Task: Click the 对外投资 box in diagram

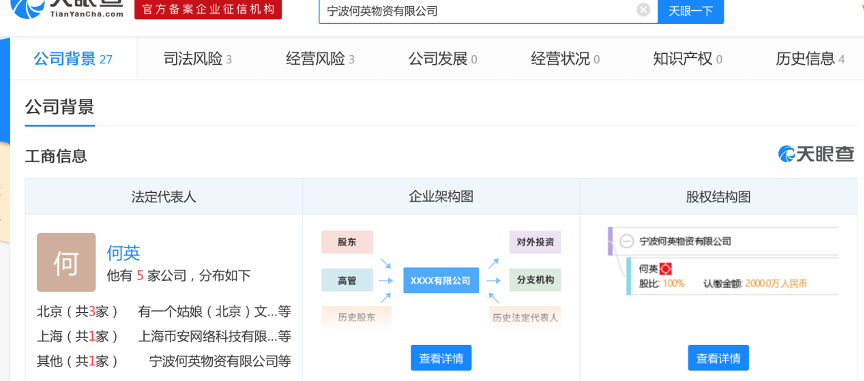Action: click(535, 242)
